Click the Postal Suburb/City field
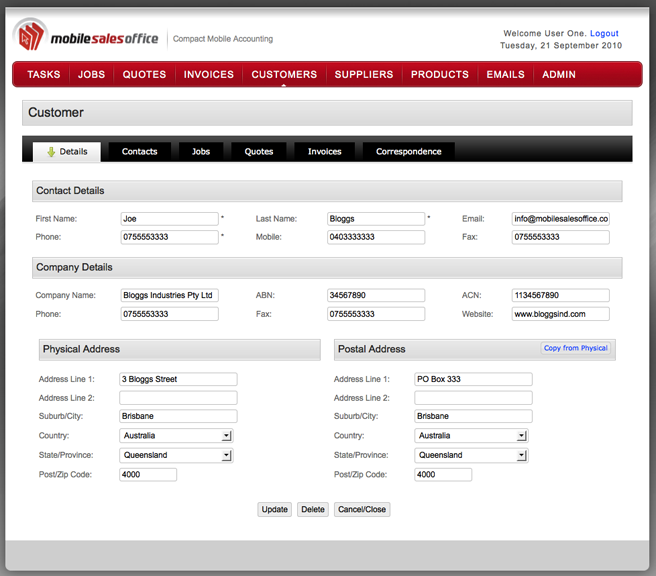 click(x=473, y=416)
